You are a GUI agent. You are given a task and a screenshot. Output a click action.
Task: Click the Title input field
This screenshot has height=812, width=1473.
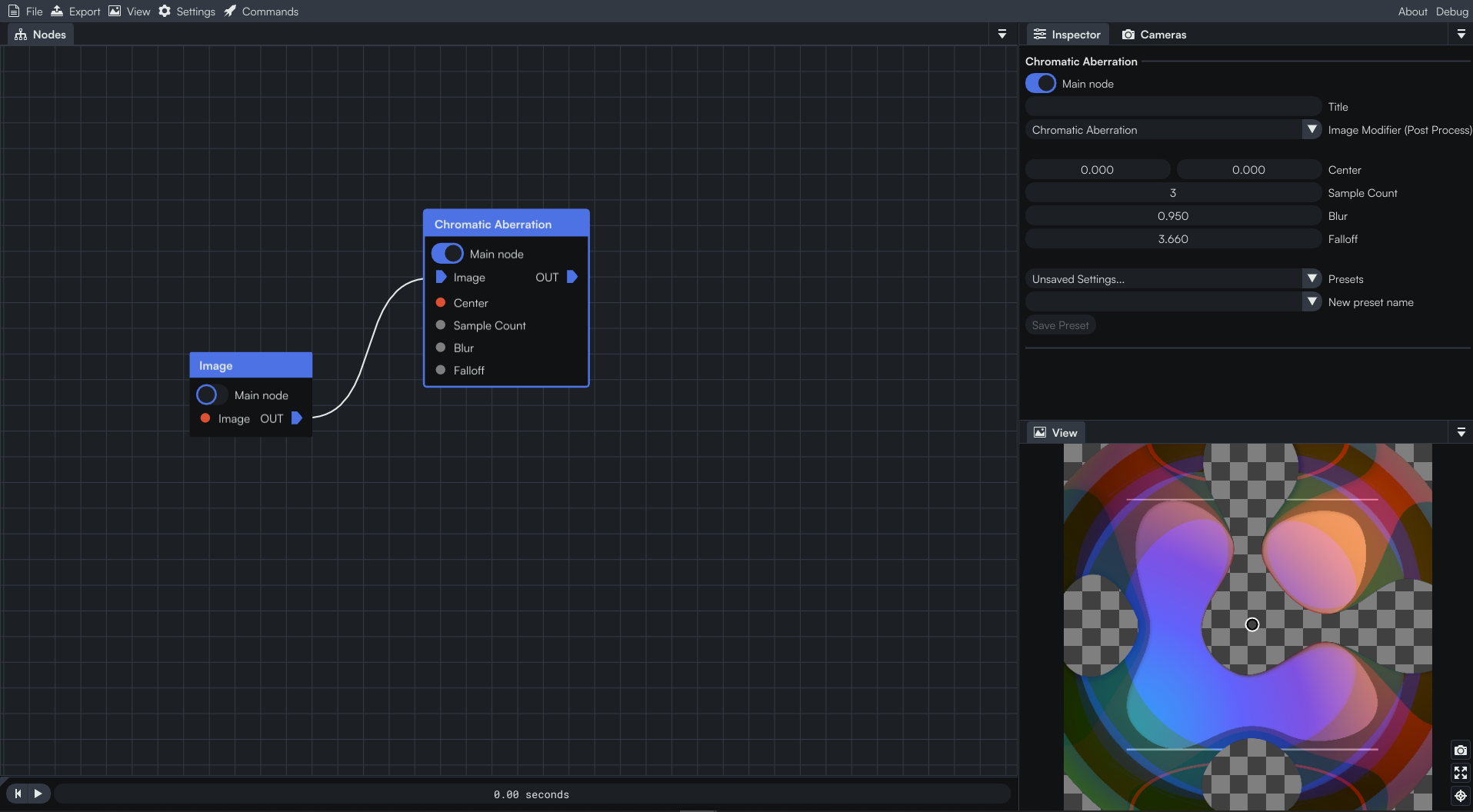point(1173,107)
